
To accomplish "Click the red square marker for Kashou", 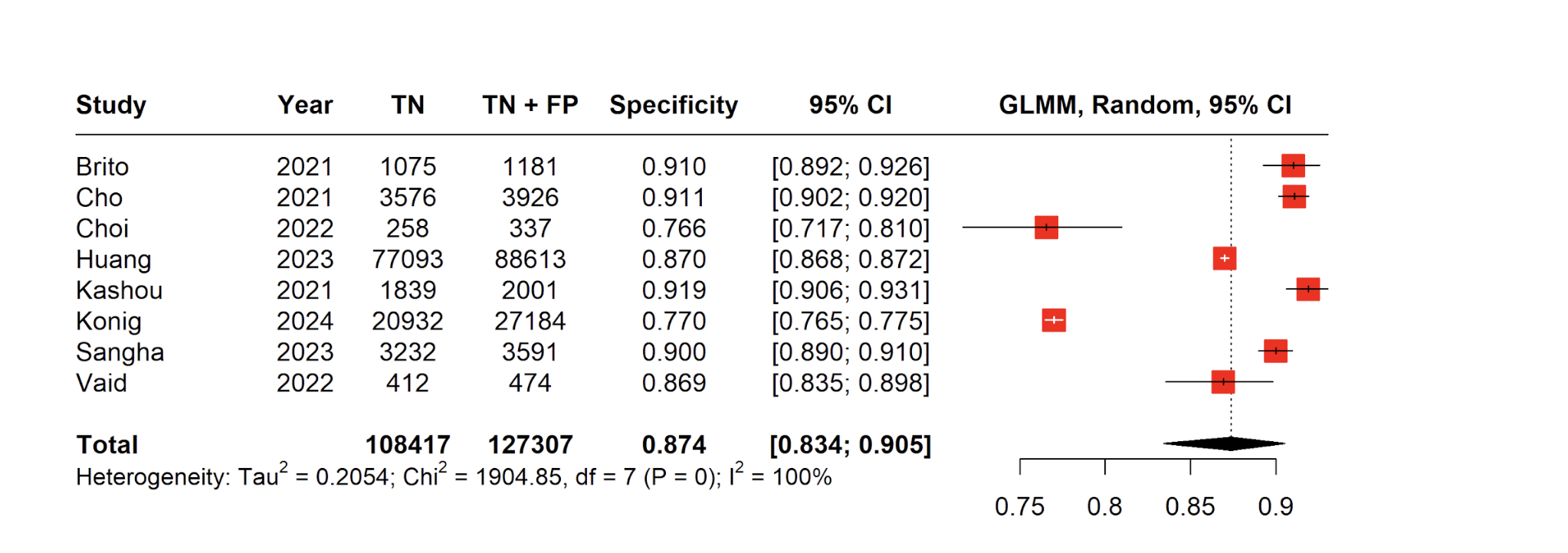I will click(1307, 290).
